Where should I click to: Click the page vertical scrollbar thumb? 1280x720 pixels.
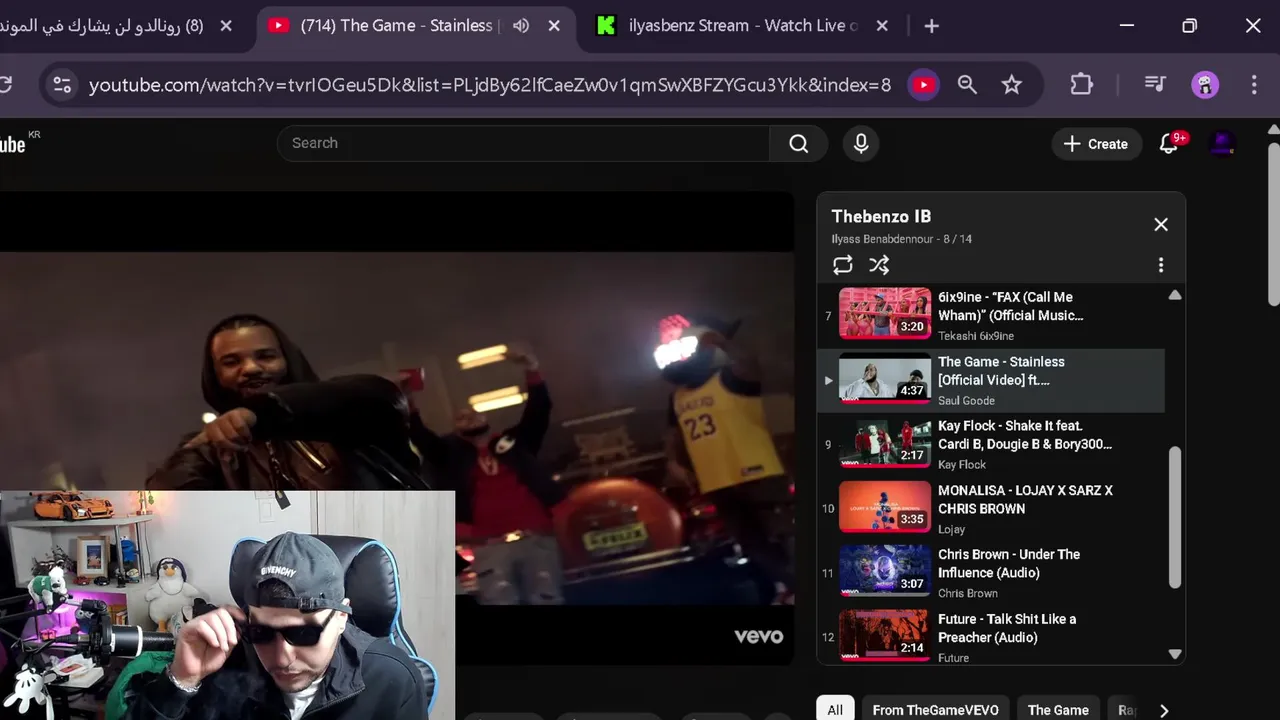pyautogui.click(x=1273, y=223)
